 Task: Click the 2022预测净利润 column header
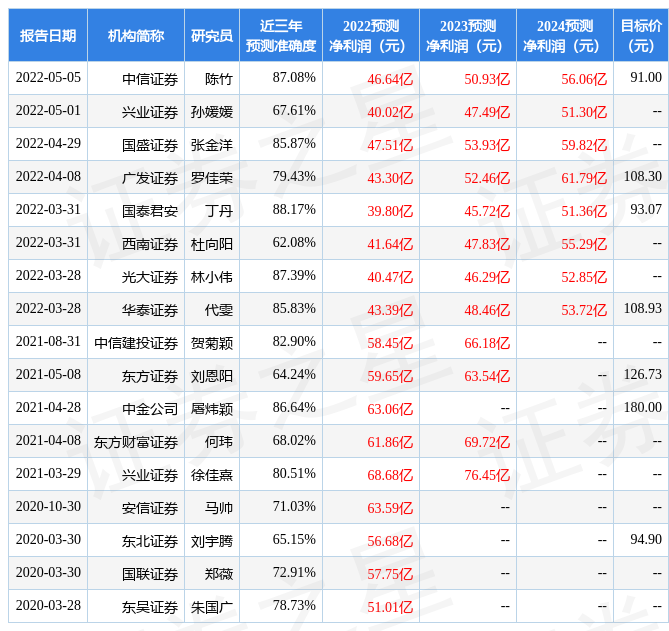(x=371, y=35)
